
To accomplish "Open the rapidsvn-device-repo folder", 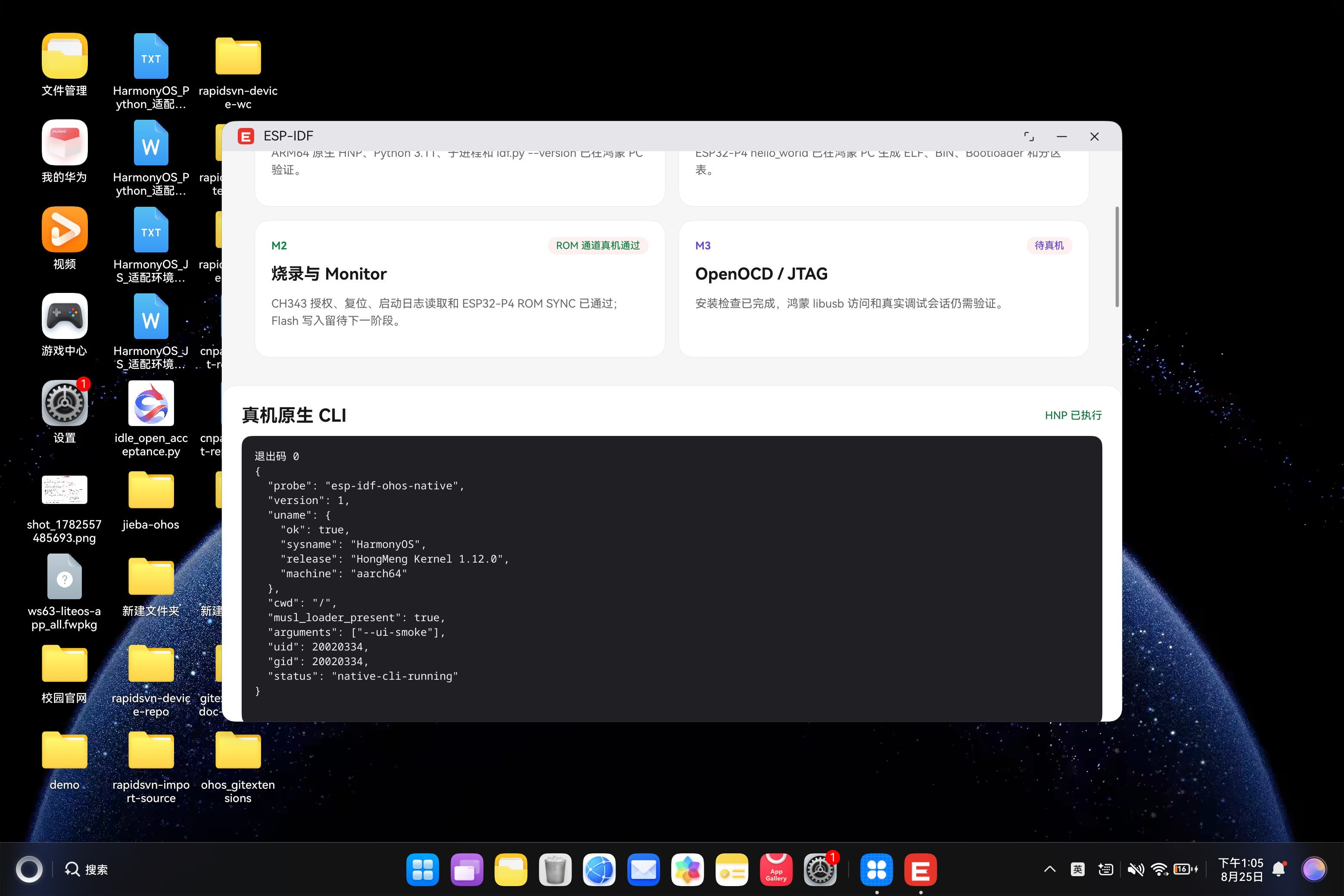I will point(151,663).
